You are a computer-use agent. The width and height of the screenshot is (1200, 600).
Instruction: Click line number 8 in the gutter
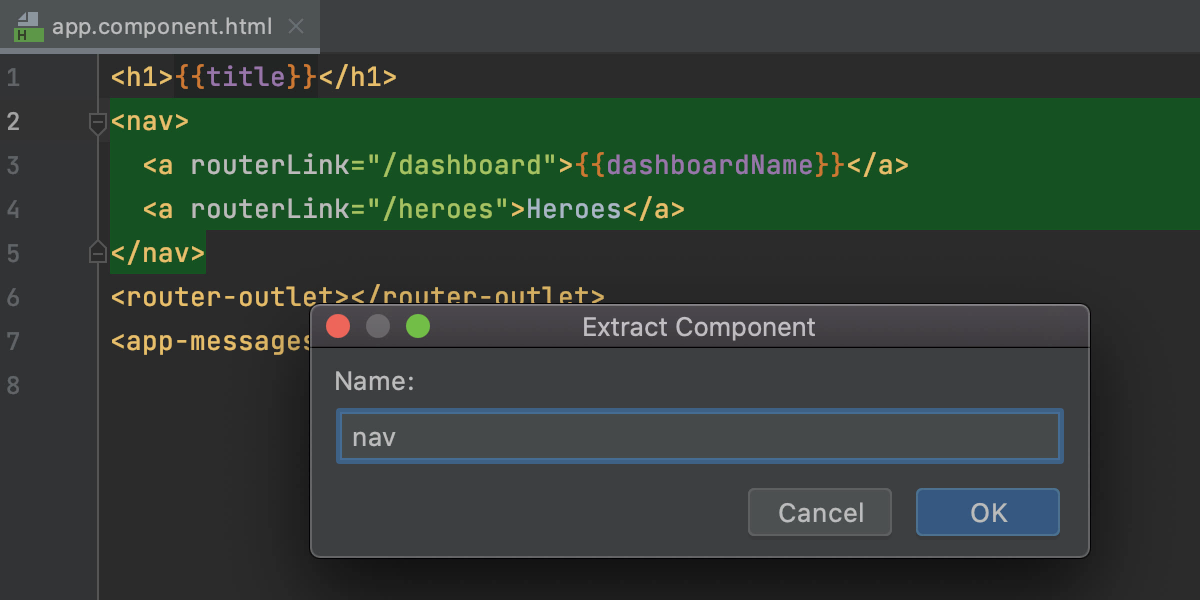(x=13, y=386)
